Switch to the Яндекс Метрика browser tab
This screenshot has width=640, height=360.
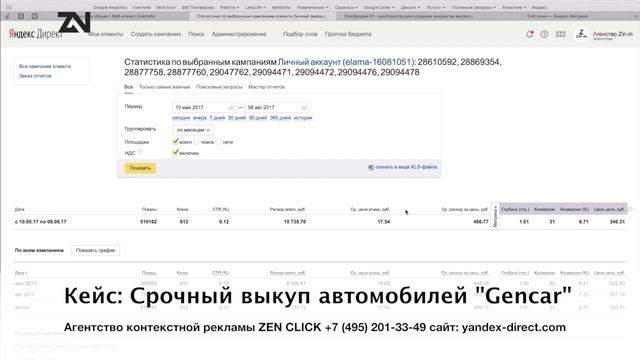[557, 16]
